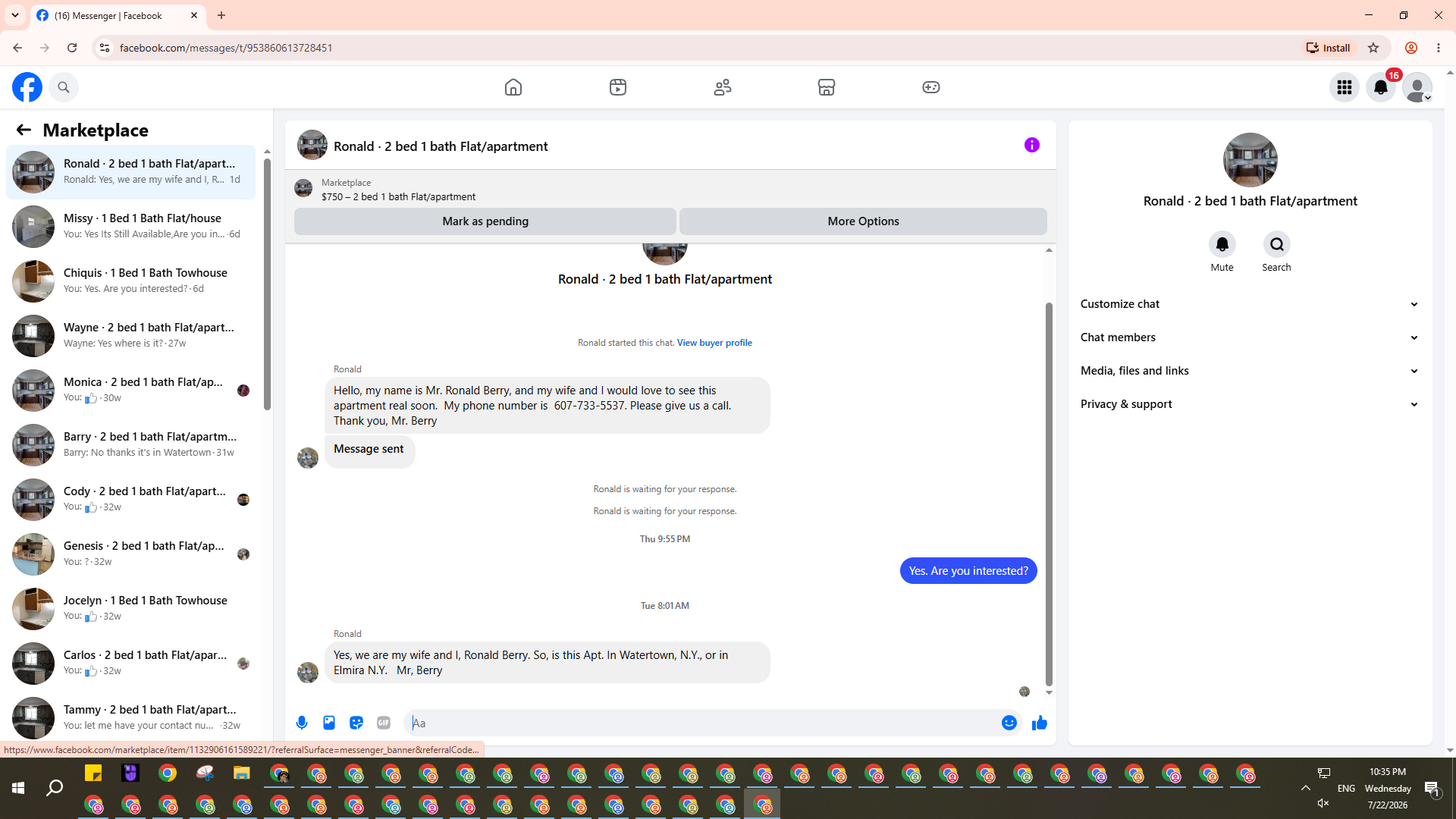Choose a sticker
1456x819 pixels.
(x=356, y=723)
